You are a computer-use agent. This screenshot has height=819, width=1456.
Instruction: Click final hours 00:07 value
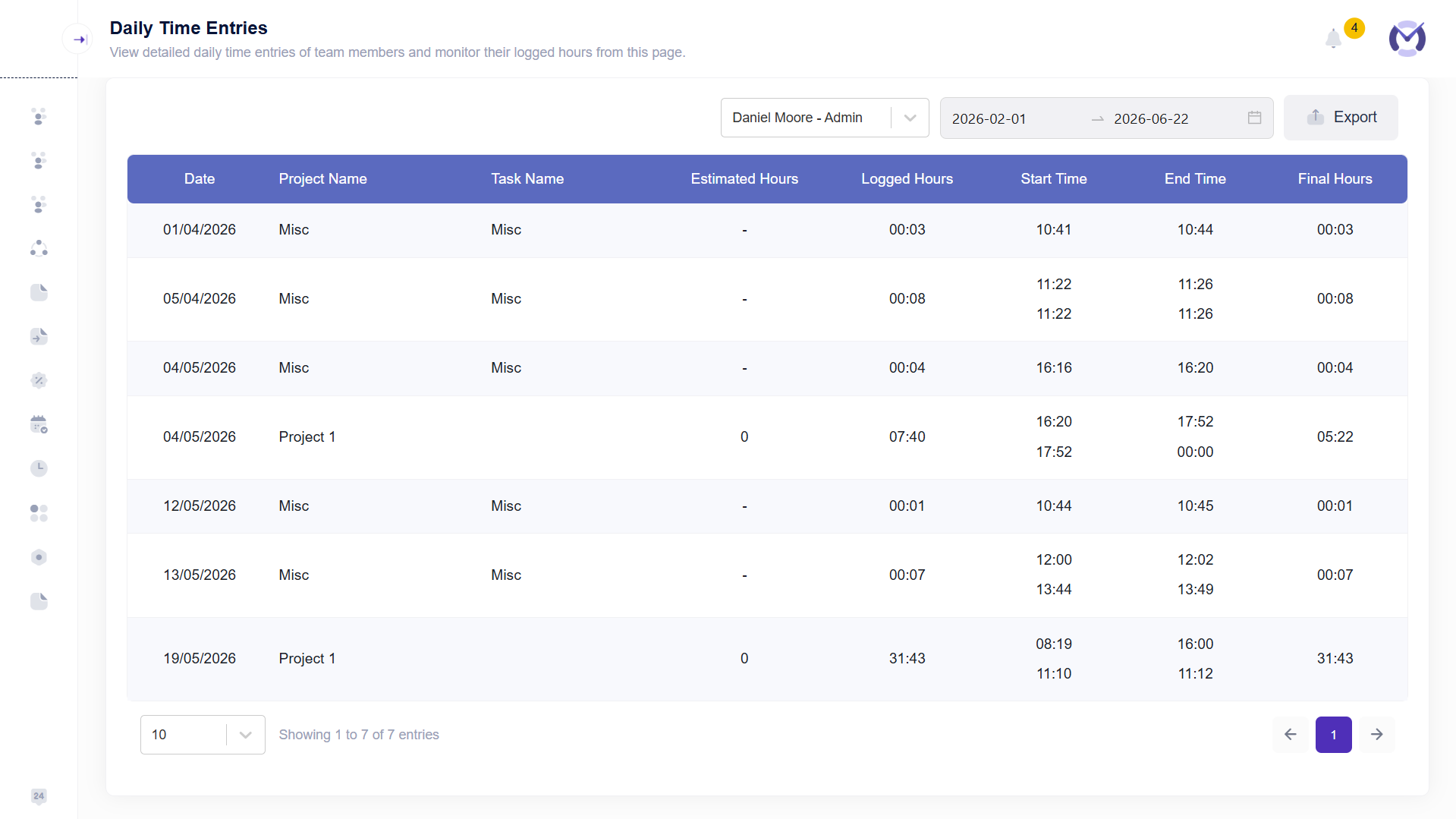(x=1335, y=575)
